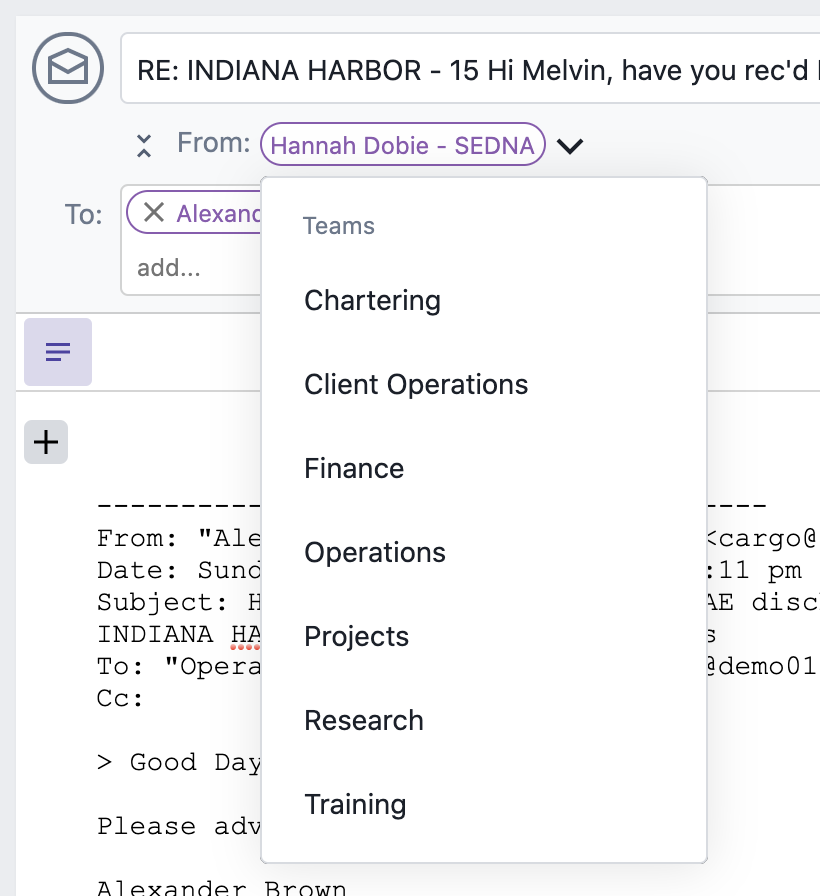Image resolution: width=820 pixels, height=896 pixels.
Task: Click the quoted 'Cc:' line
Action: click(119, 699)
